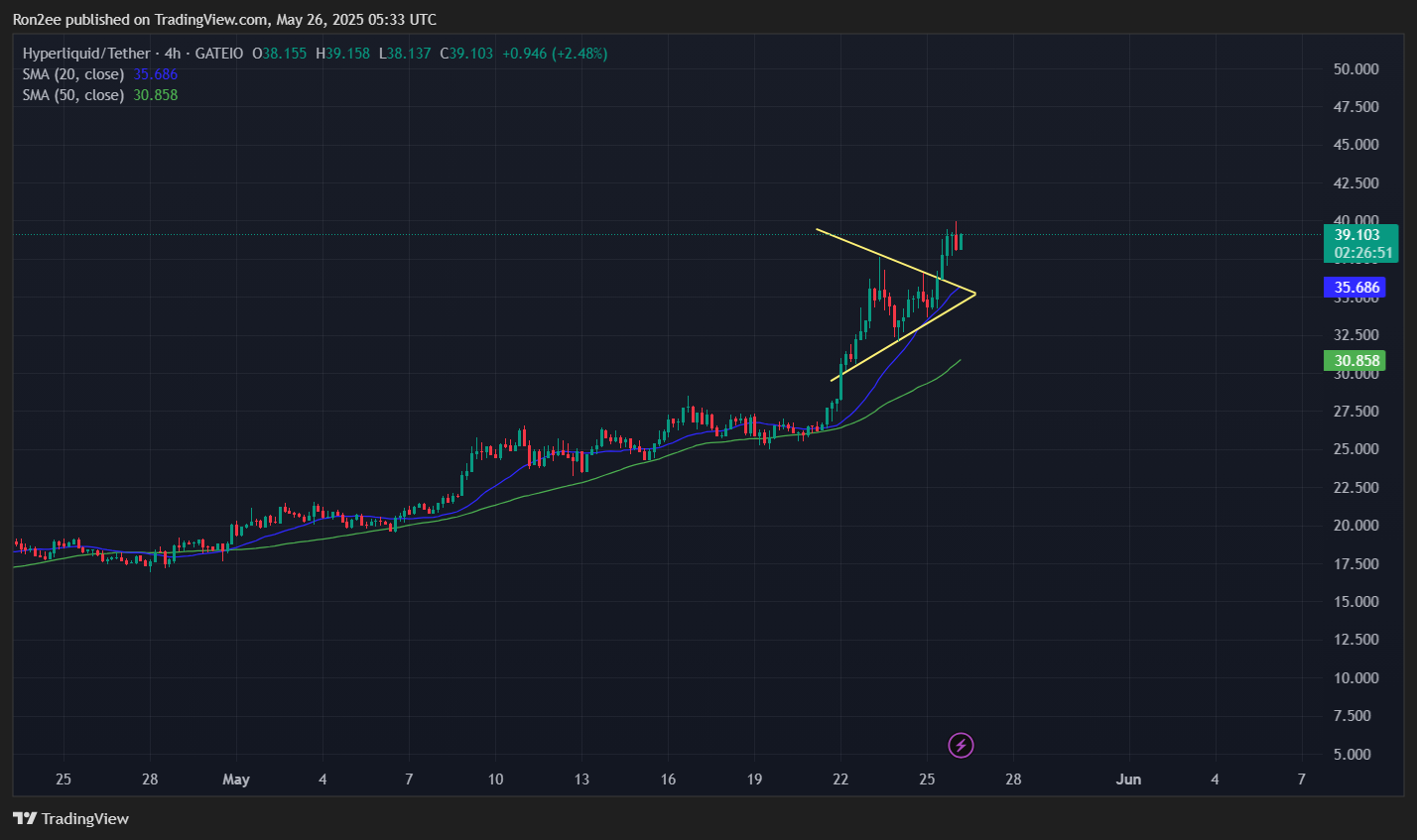The image size is (1417, 840).
Task: Select the SMA (20, close) indicator label
Action: tap(72, 74)
